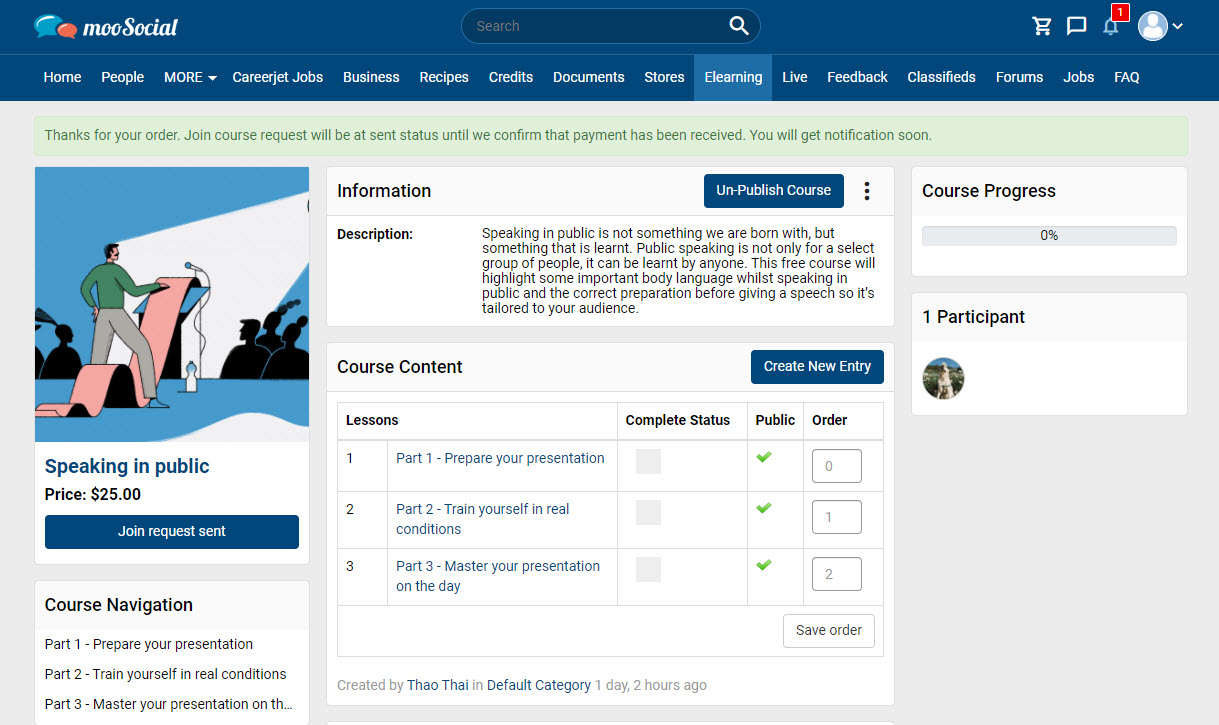1219x725 pixels.
Task: Open the People menu item
Action: [123, 77]
